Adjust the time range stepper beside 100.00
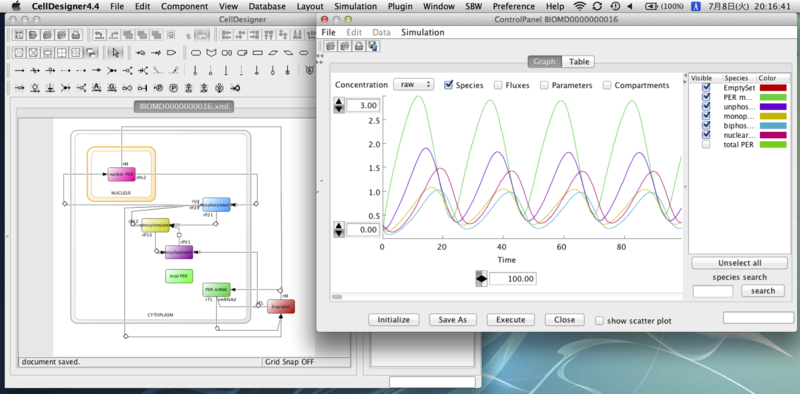This screenshot has width=800, height=394. point(481,279)
